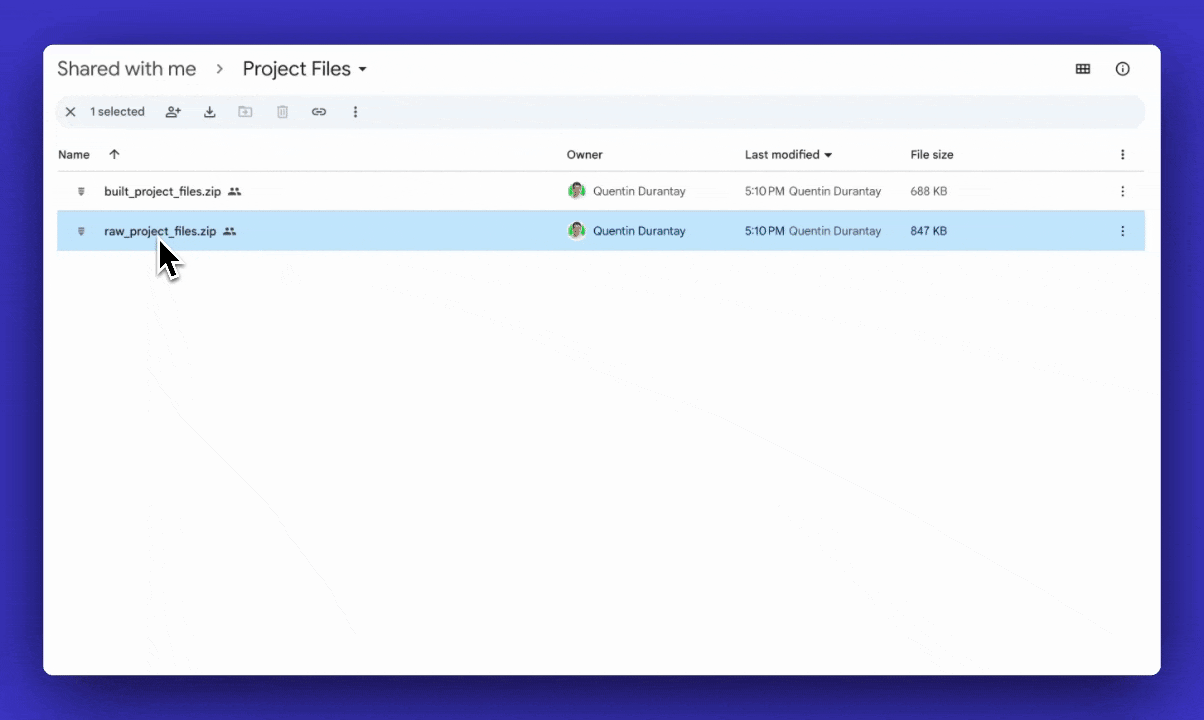Move the selected file to trash

point(282,112)
